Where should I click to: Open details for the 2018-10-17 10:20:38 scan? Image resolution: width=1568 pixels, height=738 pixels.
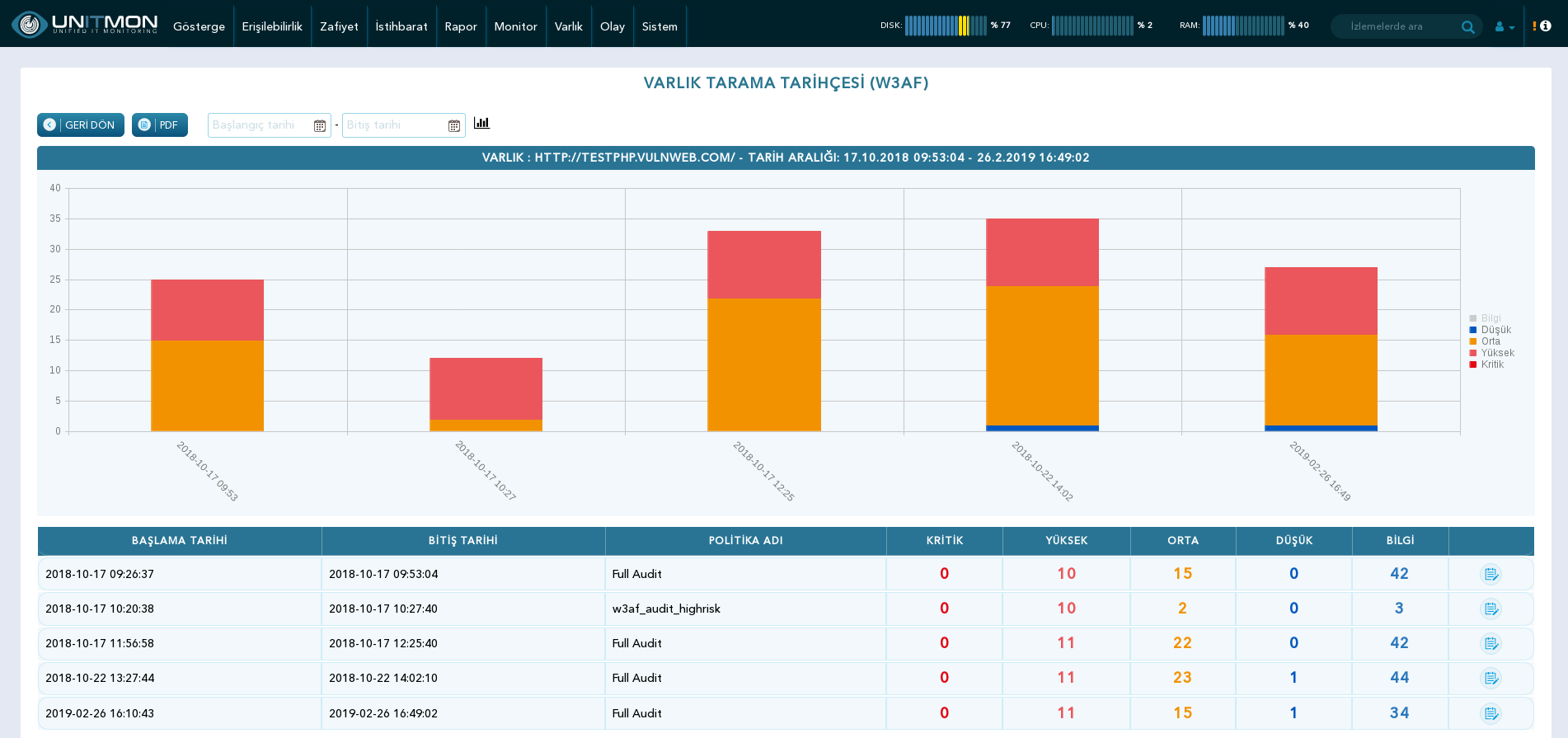point(1491,609)
